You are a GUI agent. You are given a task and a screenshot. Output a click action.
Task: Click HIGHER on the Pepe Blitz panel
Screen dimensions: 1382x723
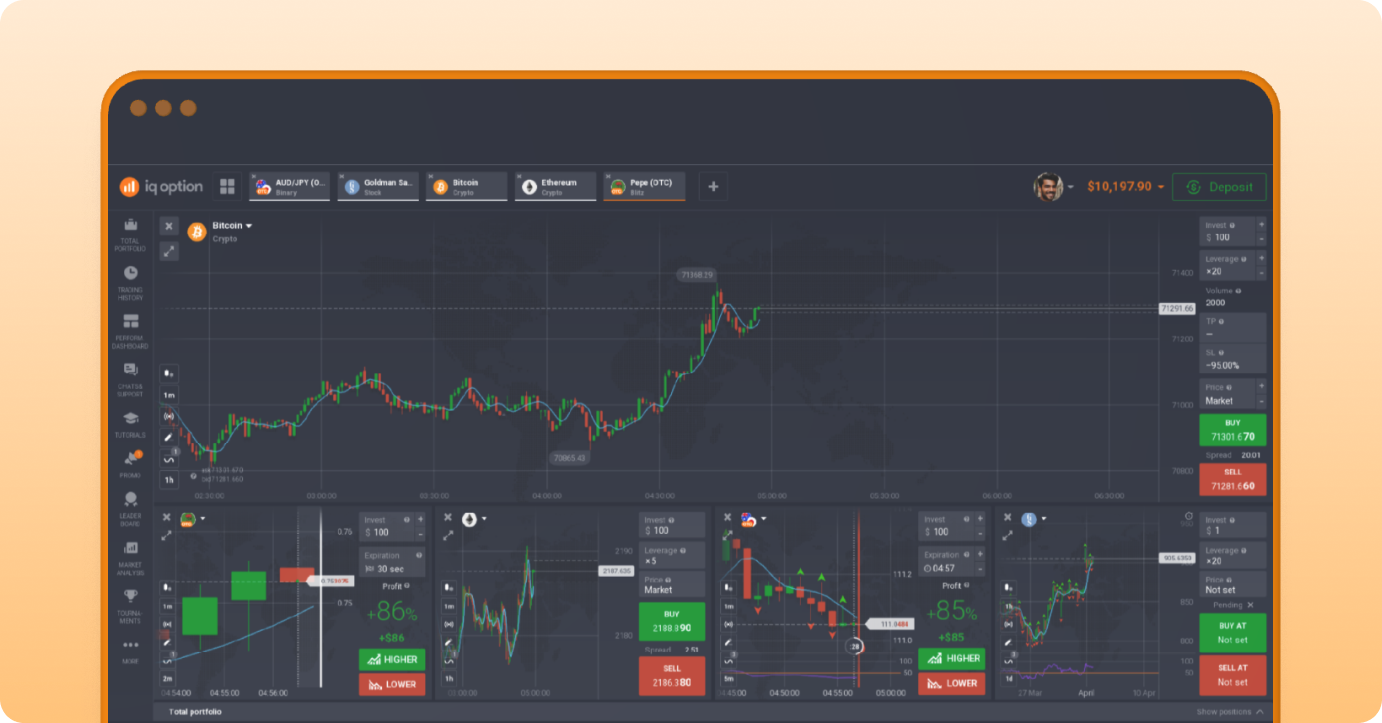392,659
